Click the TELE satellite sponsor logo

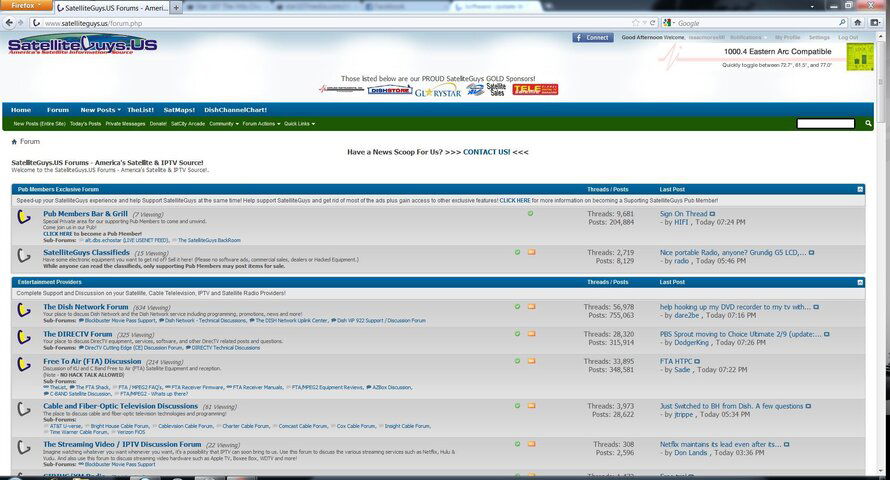(x=535, y=90)
